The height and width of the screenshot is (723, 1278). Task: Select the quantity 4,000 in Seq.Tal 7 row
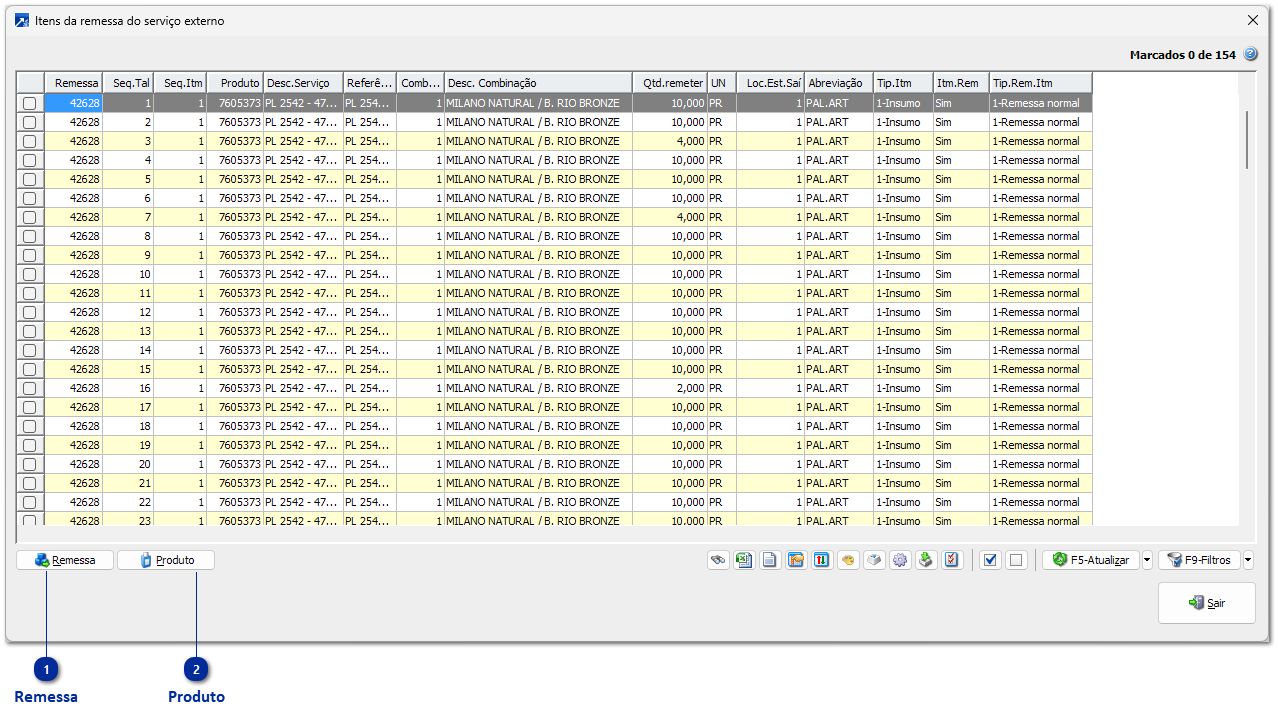tap(670, 217)
